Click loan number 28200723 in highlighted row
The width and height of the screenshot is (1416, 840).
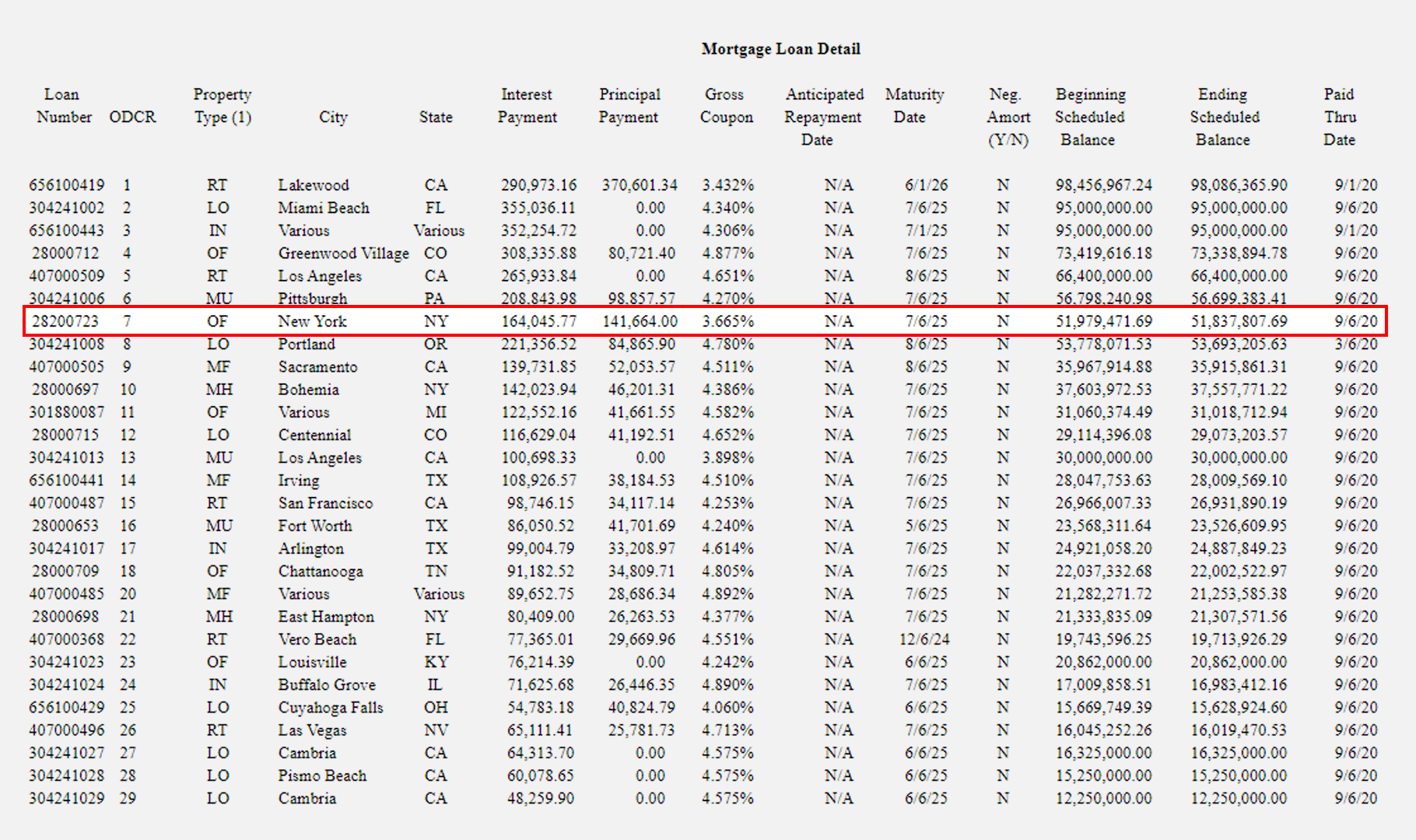pyautogui.click(x=65, y=321)
